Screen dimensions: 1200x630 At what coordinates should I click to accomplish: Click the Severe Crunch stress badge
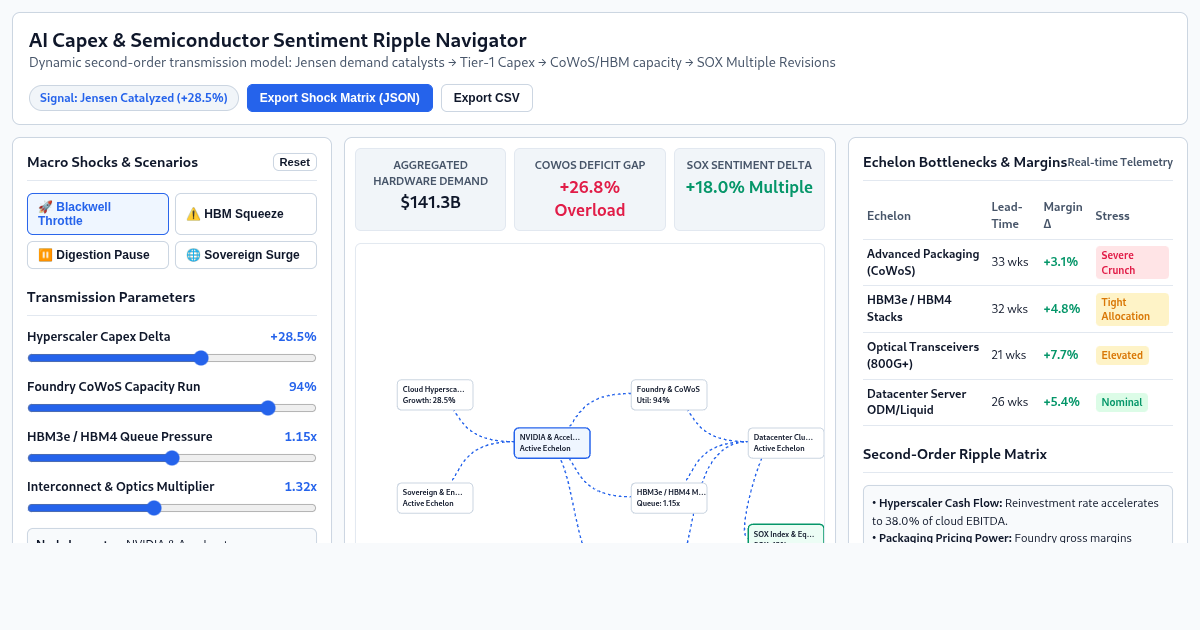pos(1132,262)
